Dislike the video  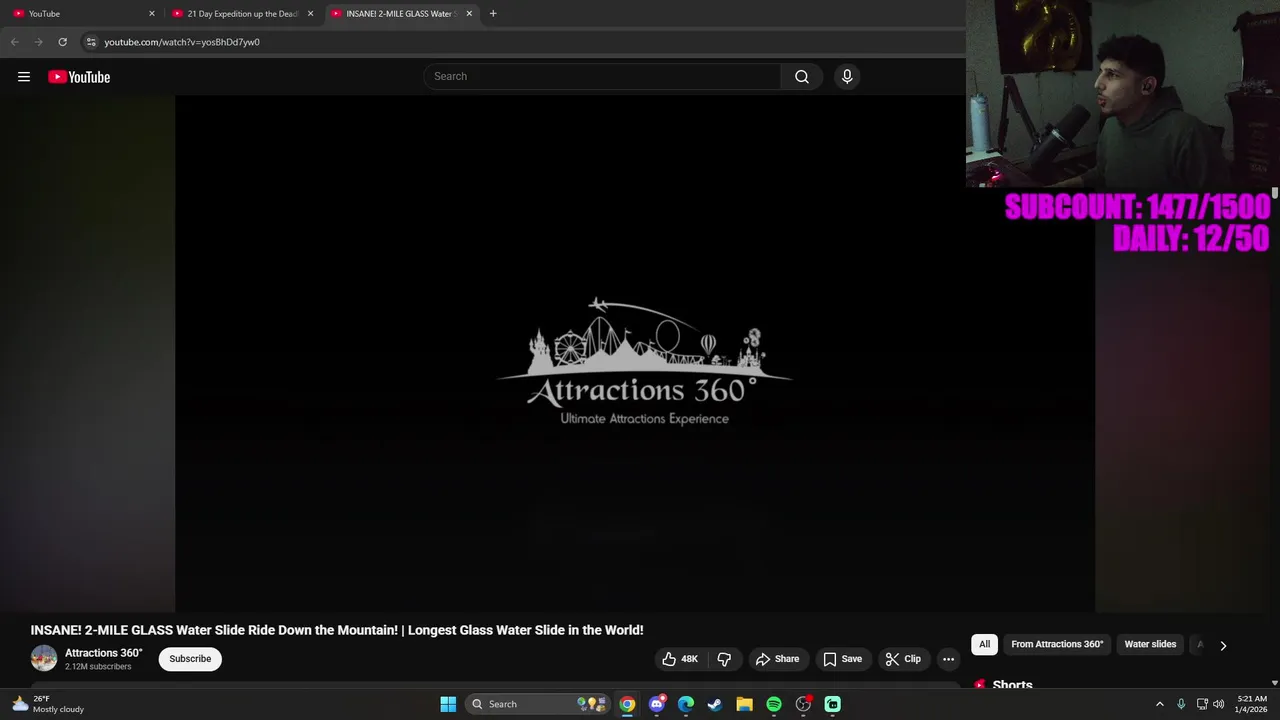(x=724, y=659)
